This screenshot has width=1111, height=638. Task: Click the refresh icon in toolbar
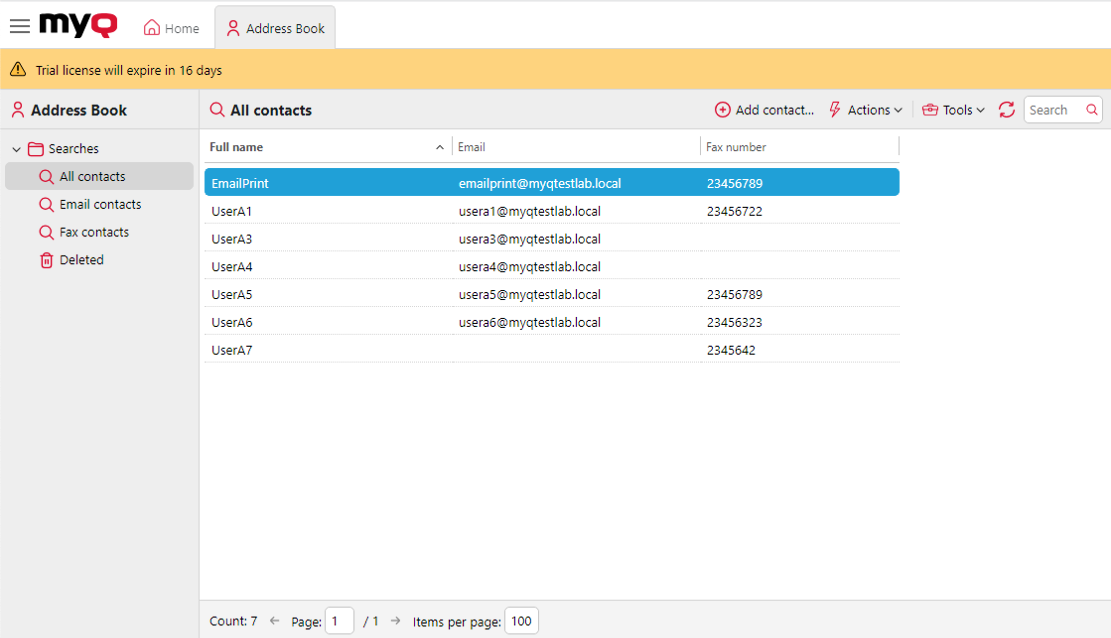pos(1006,110)
